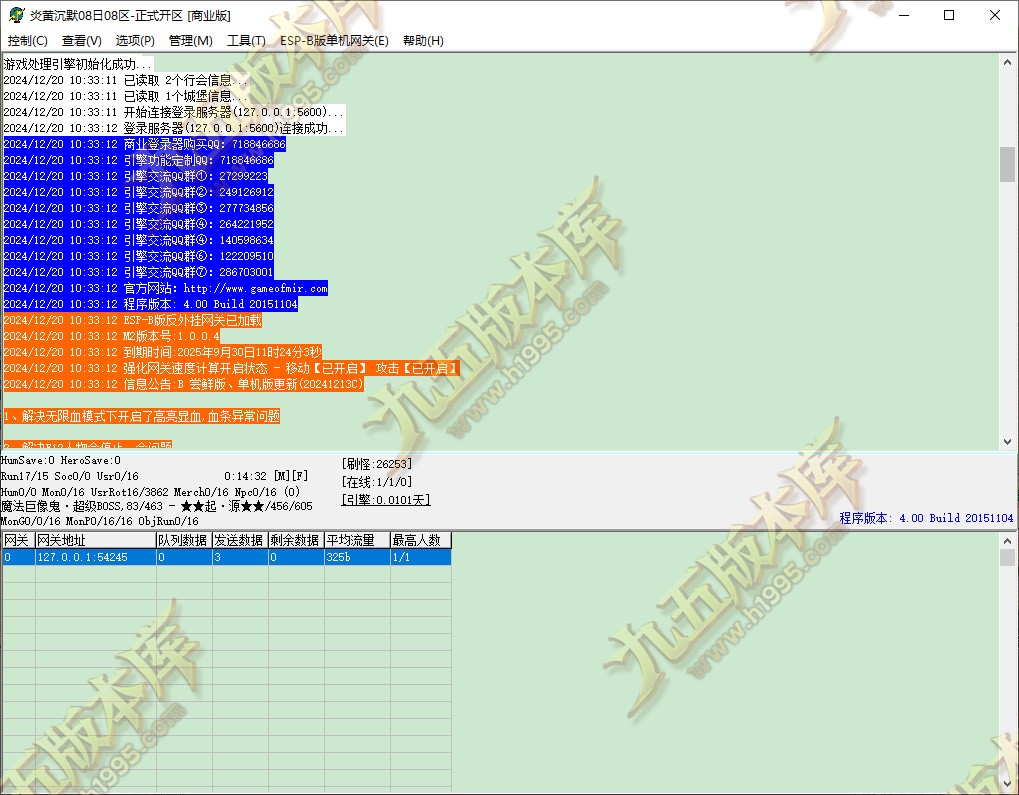Click log line 信息公告:B 尝鲜版、单机版更新
Image resolution: width=1019 pixels, height=795 pixels.
click(x=183, y=384)
